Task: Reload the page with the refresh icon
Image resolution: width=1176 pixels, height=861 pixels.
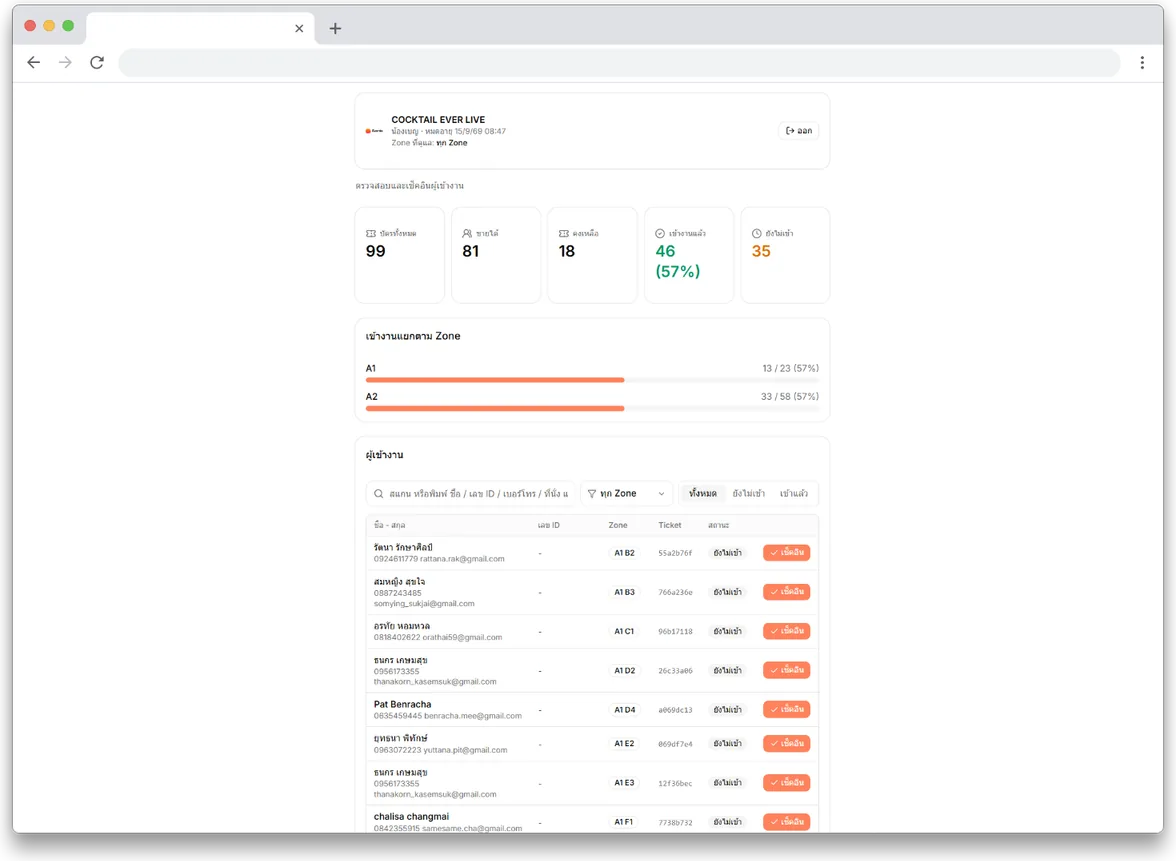Action: tap(97, 62)
